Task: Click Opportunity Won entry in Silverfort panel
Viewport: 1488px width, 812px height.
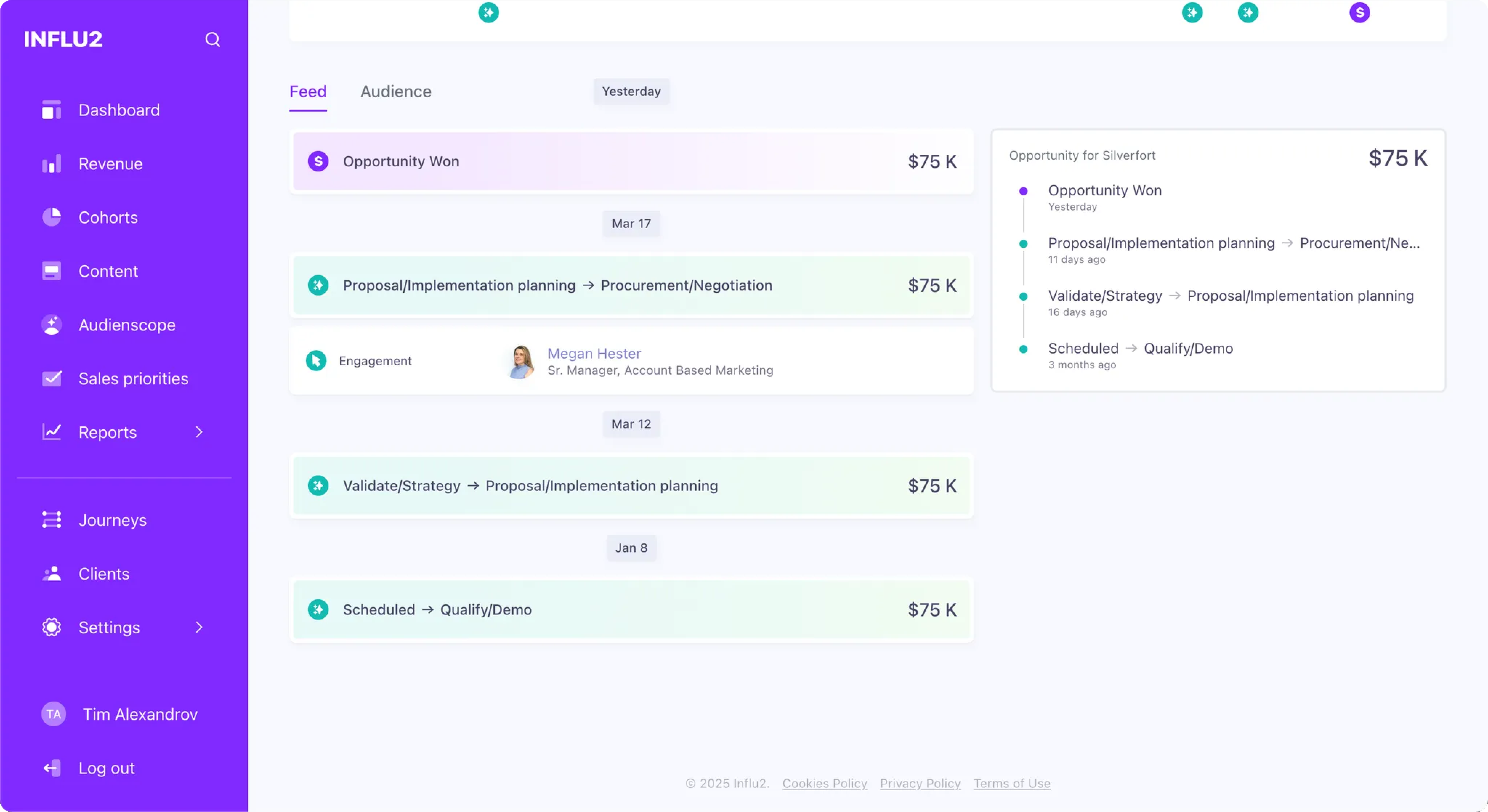Action: click(x=1105, y=190)
